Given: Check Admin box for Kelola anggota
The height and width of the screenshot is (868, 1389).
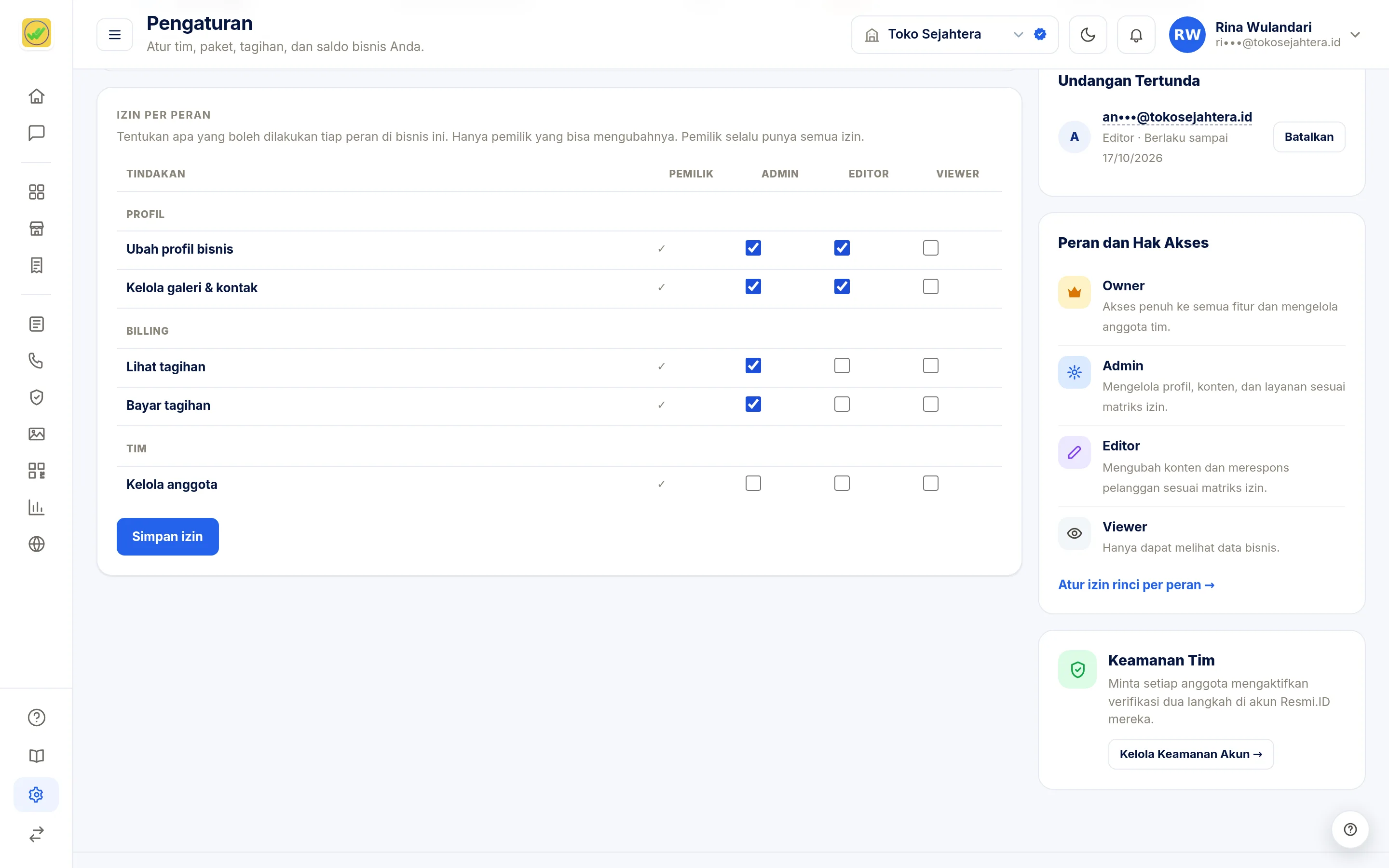Looking at the screenshot, I should (753, 483).
